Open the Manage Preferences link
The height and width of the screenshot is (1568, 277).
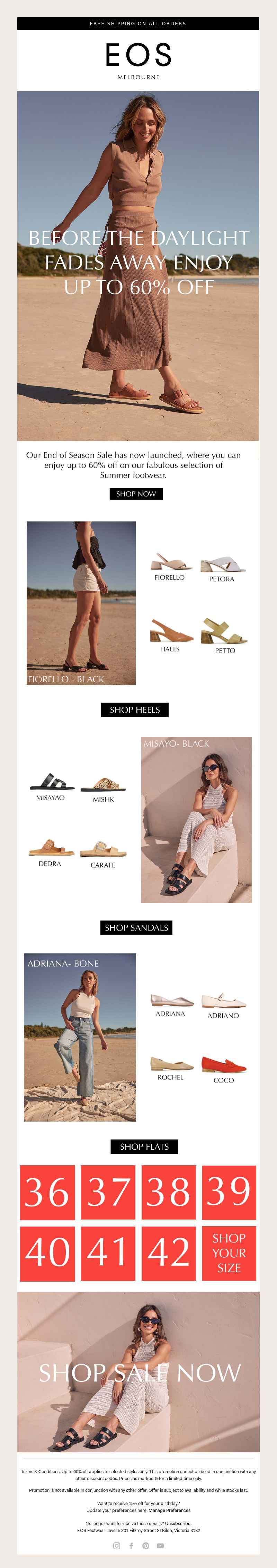coord(169,1510)
